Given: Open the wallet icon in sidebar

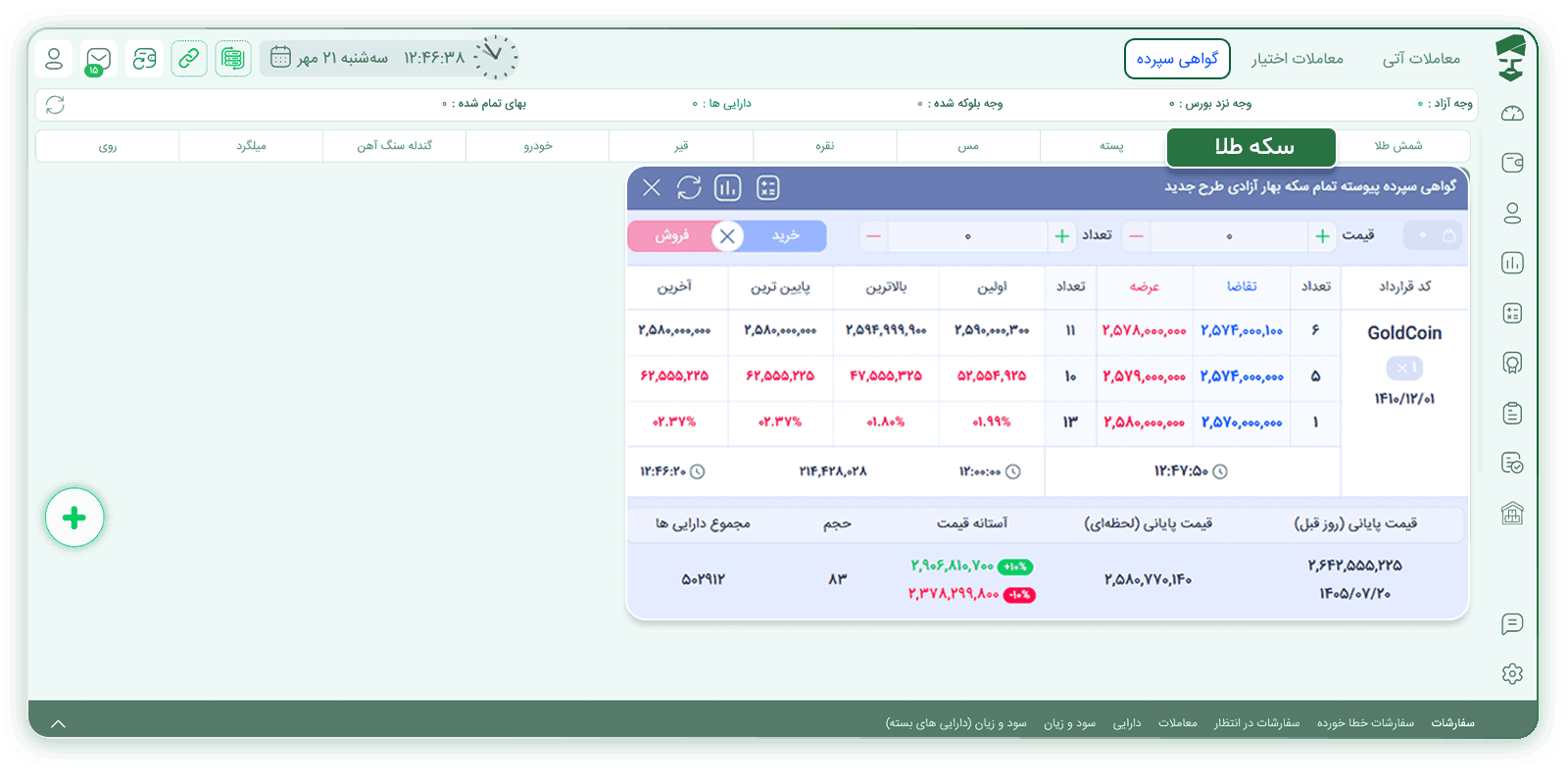Looking at the screenshot, I should pyautogui.click(x=1512, y=163).
